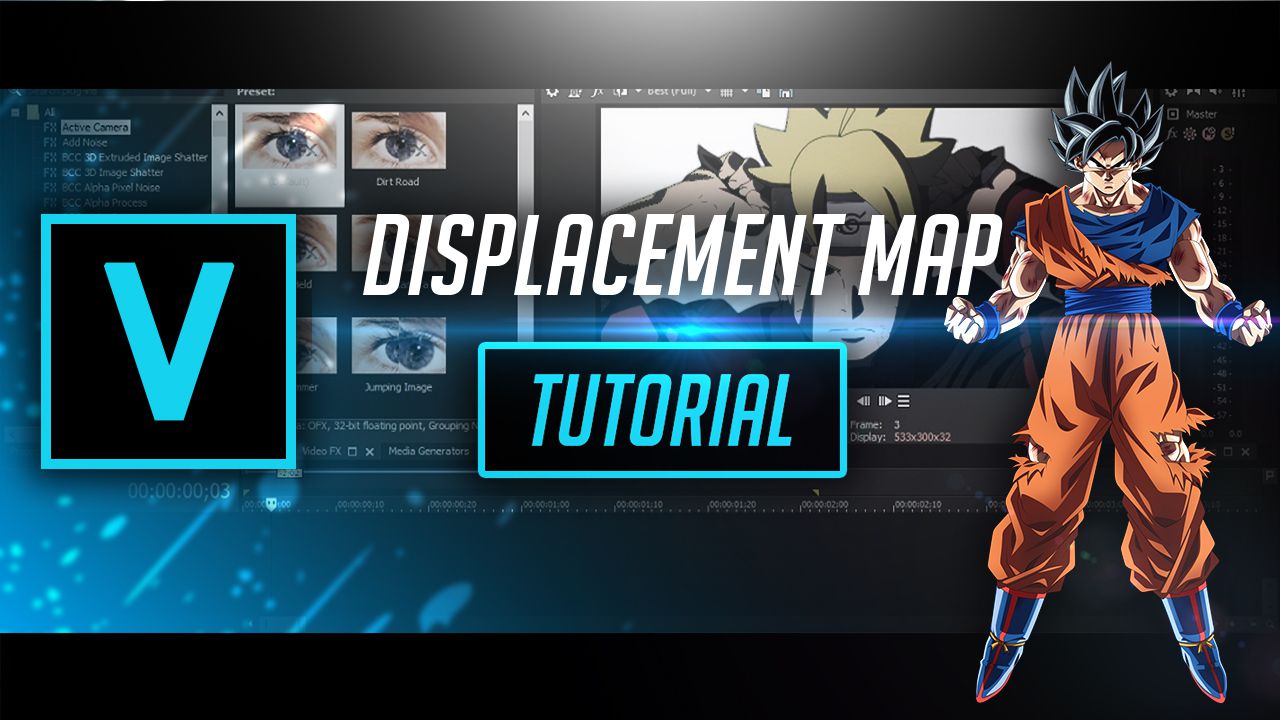
Task: Click the preset list scroll up arrow
Action: click(525, 113)
